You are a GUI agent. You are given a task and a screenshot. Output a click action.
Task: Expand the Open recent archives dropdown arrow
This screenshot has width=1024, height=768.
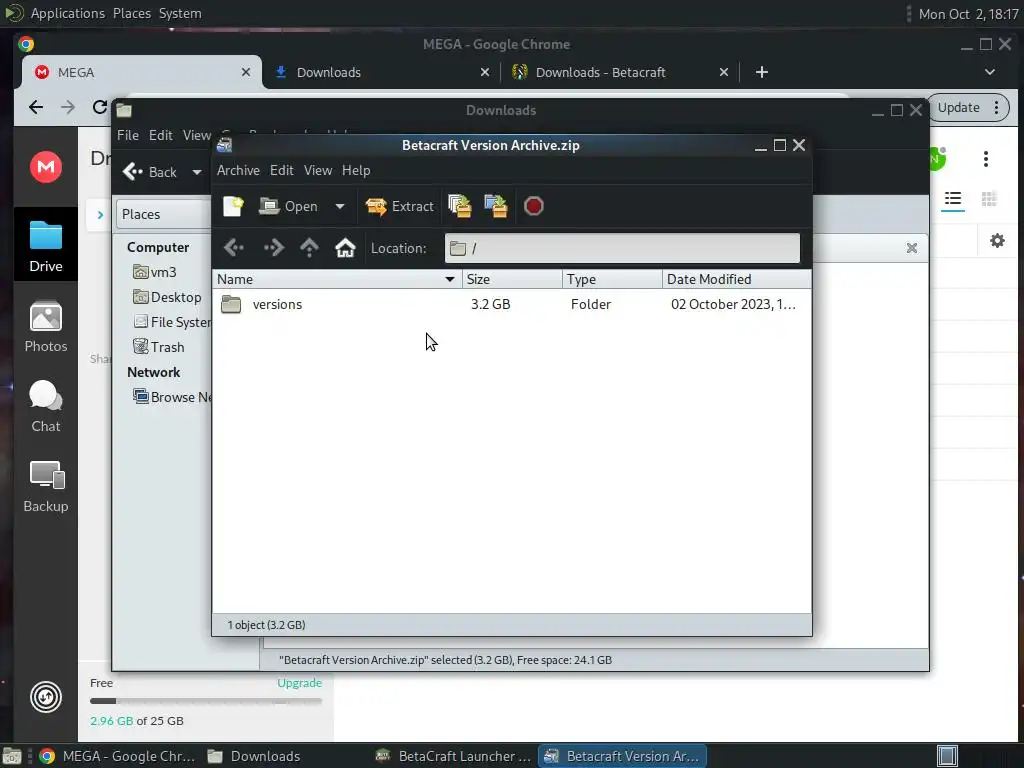pyautogui.click(x=340, y=206)
